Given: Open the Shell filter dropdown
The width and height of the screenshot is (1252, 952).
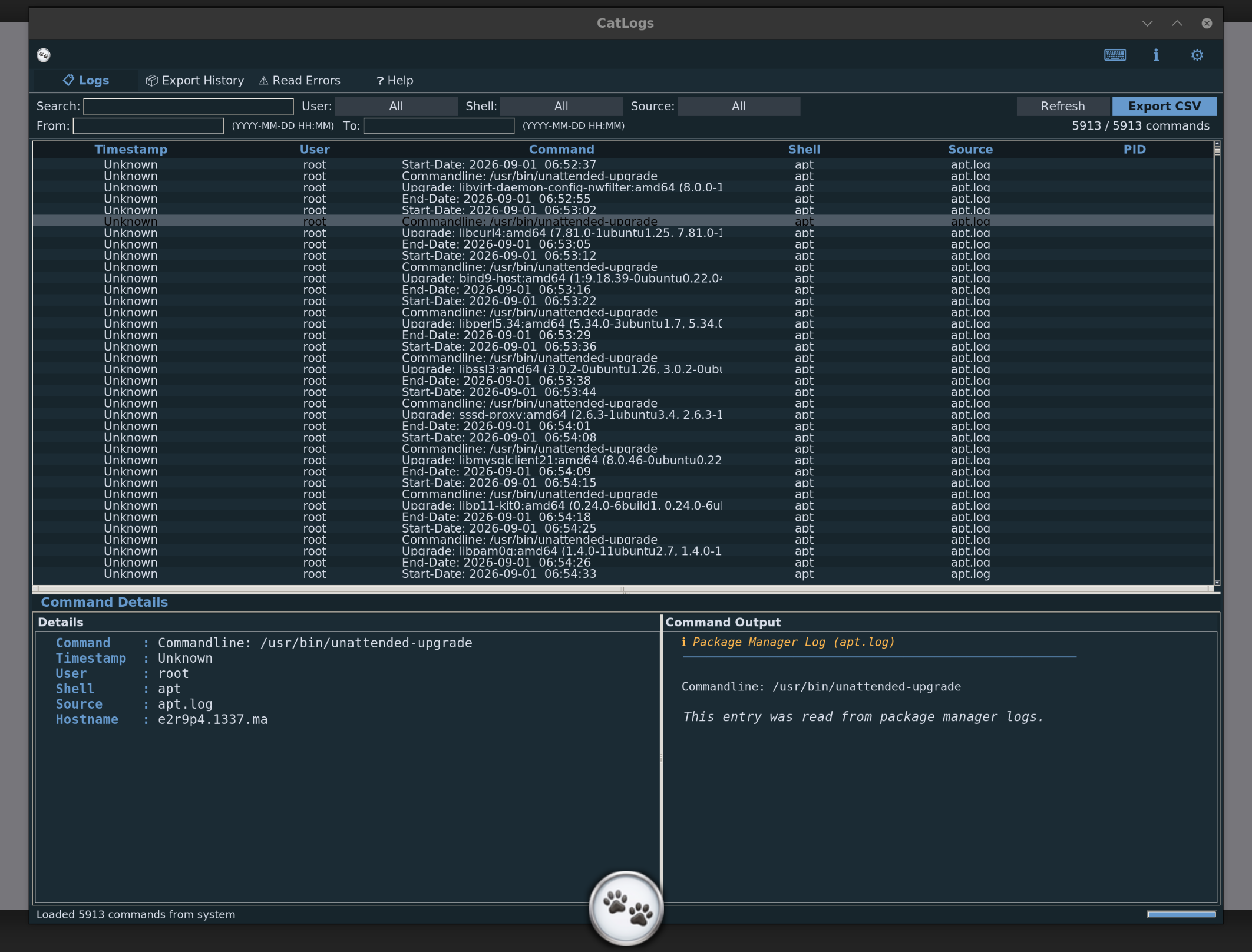Looking at the screenshot, I should (x=561, y=106).
